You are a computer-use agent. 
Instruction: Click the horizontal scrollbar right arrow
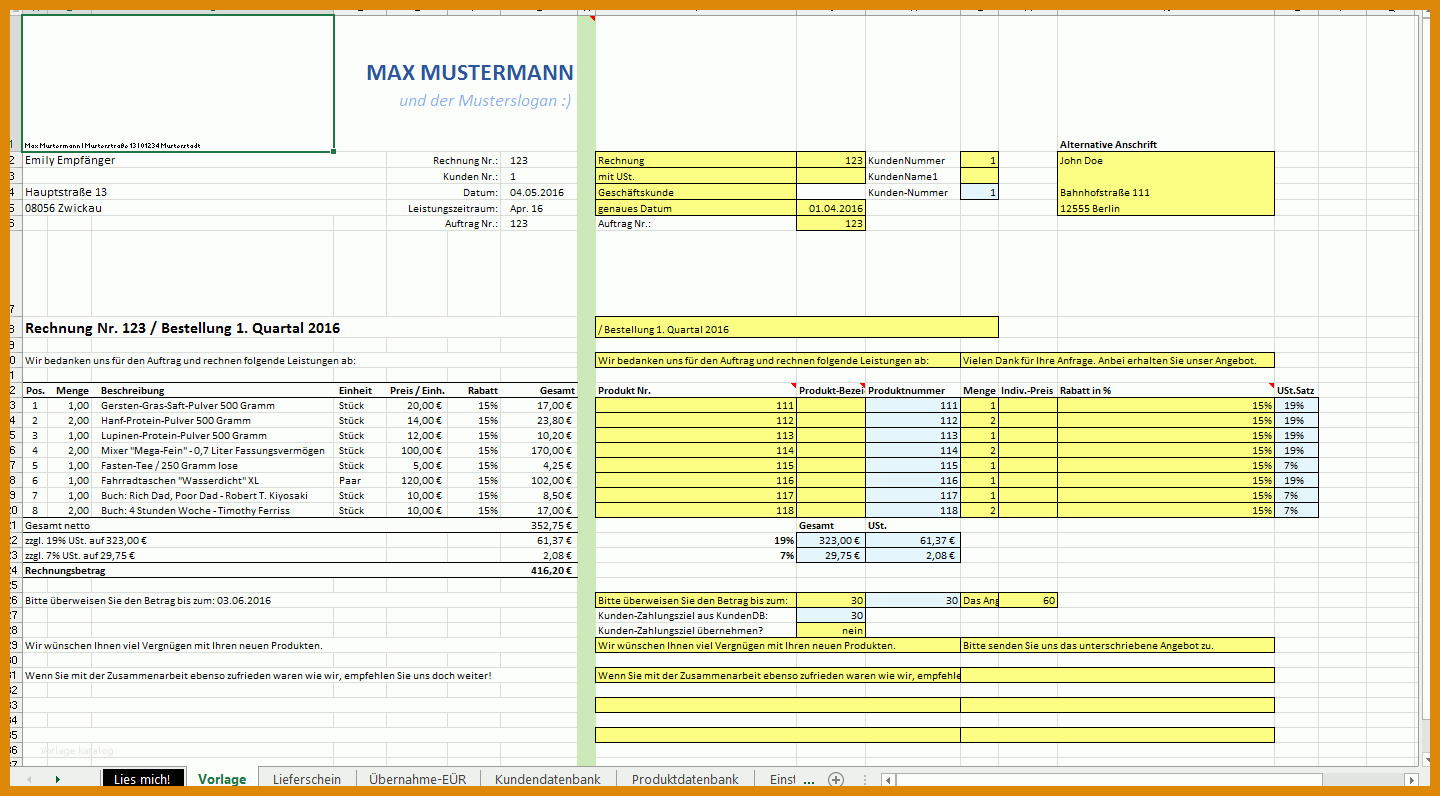(x=1411, y=780)
